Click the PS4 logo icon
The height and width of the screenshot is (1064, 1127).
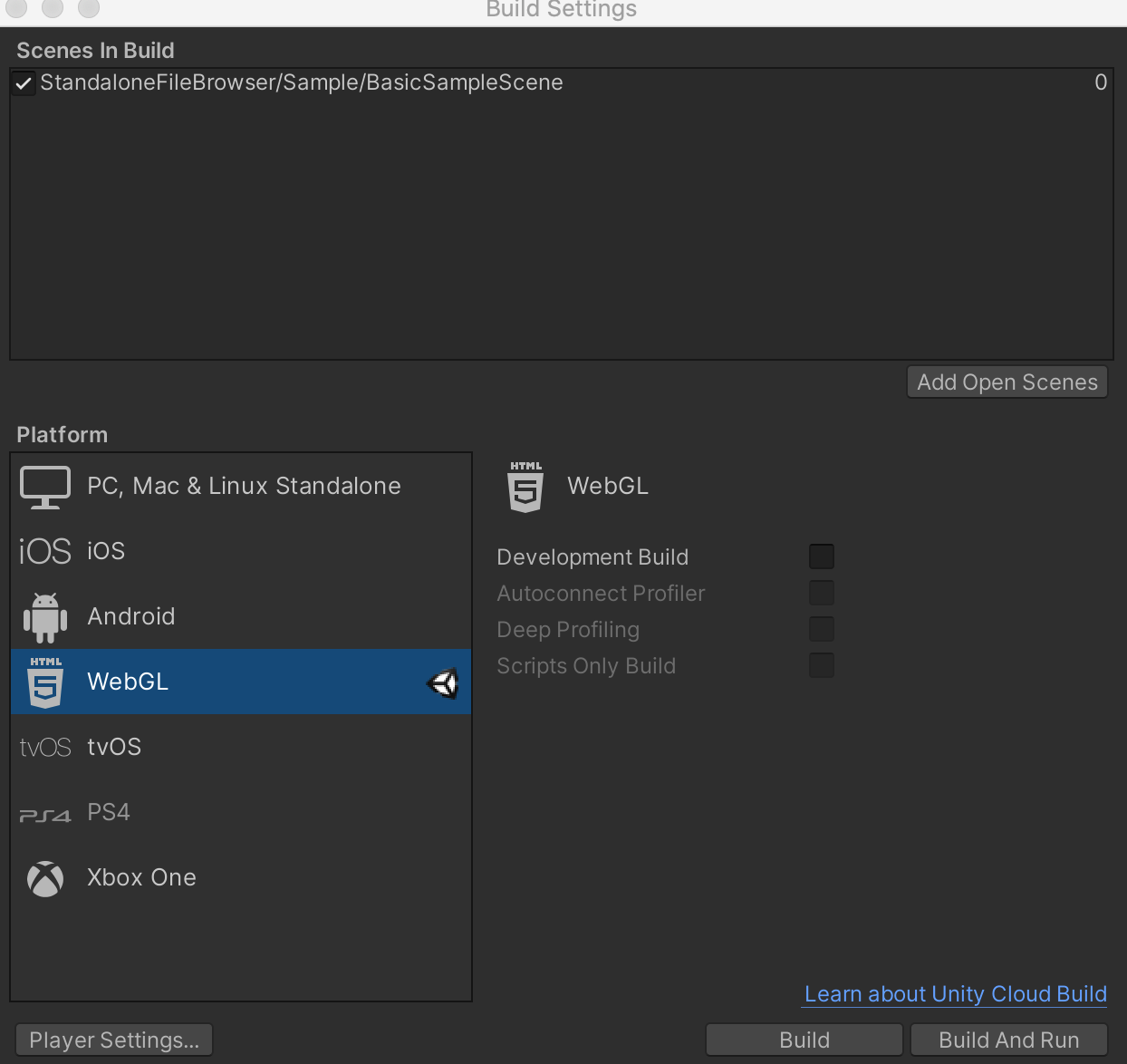45,816
